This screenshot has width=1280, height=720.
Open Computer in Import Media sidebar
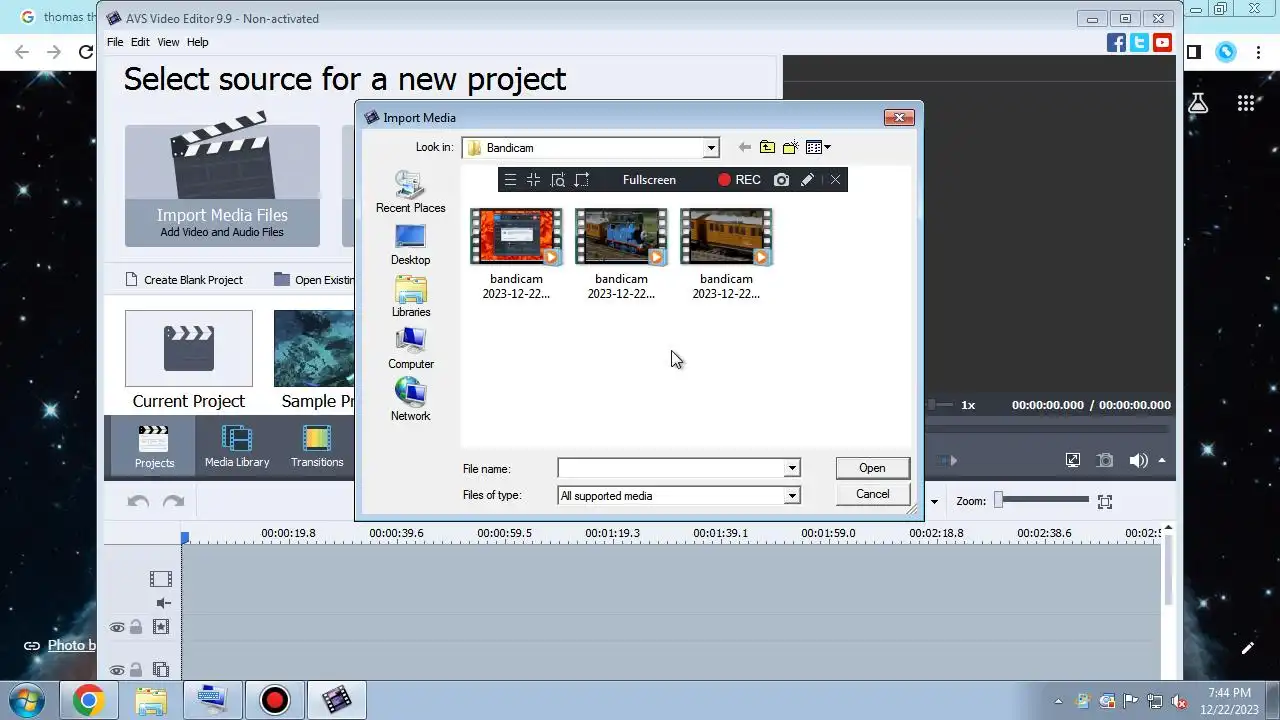point(410,348)
